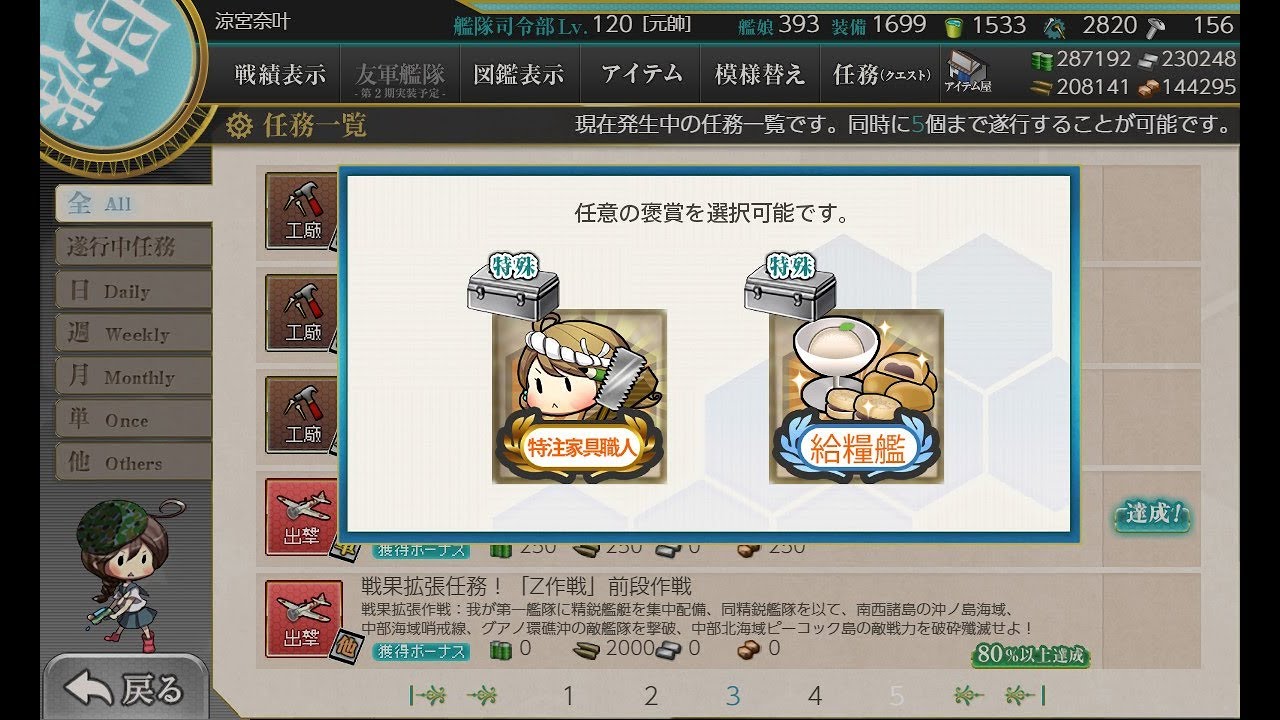1280x720 pixels.
Task: Switch to 週 Weekly quest filter
Action: click(132, 333)
